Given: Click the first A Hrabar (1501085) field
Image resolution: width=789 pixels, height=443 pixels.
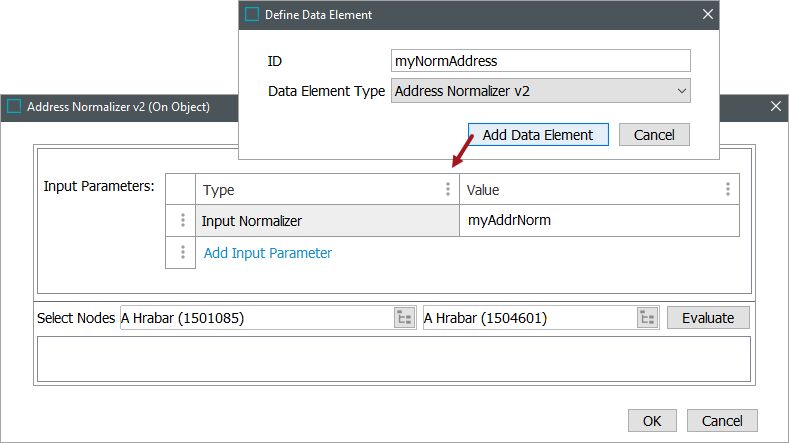Looking at the screenshot, I should pos(255,318).
